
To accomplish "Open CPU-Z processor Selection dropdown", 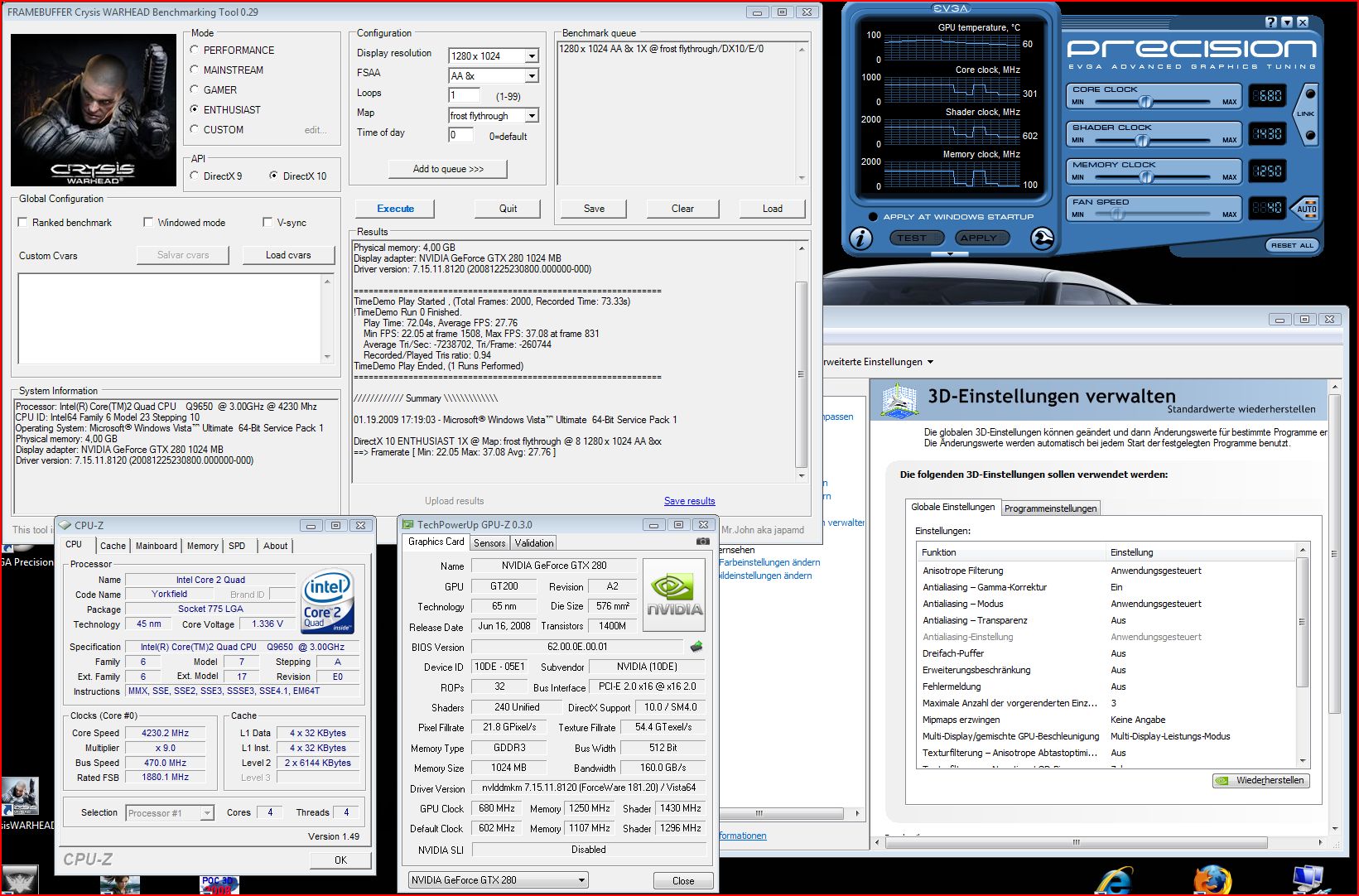I will 207,813.
